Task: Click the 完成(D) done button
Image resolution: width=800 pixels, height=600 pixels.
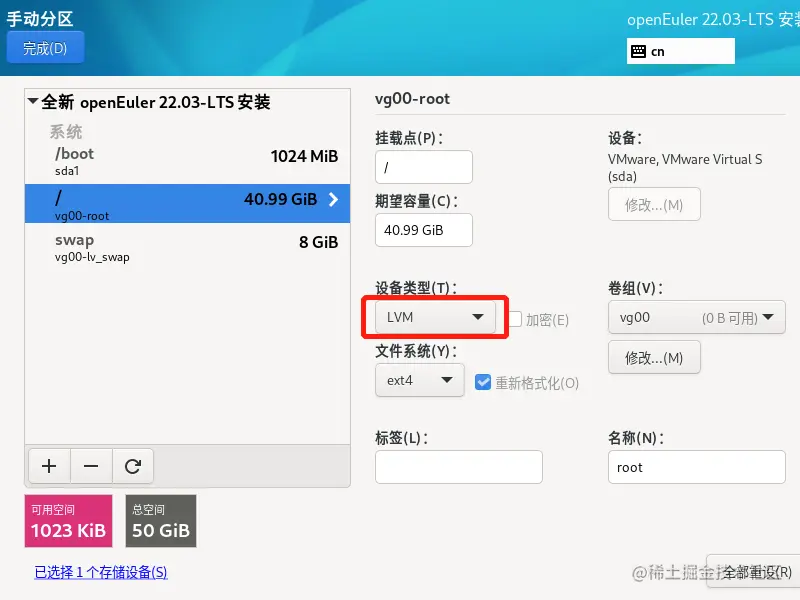Action: pos(45,47)
